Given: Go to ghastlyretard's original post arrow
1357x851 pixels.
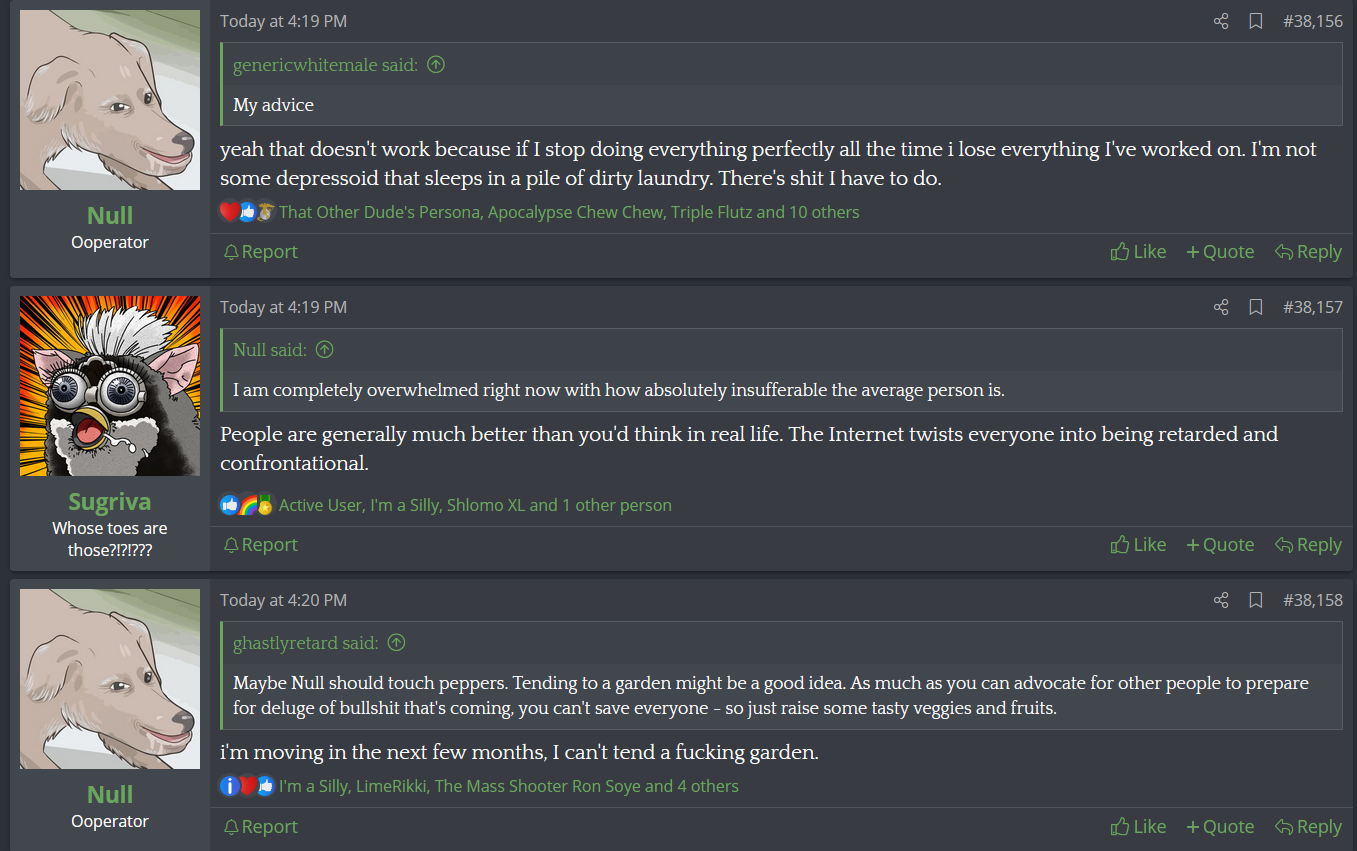Looking at the screenshot, I should click(x=396, y=643).
